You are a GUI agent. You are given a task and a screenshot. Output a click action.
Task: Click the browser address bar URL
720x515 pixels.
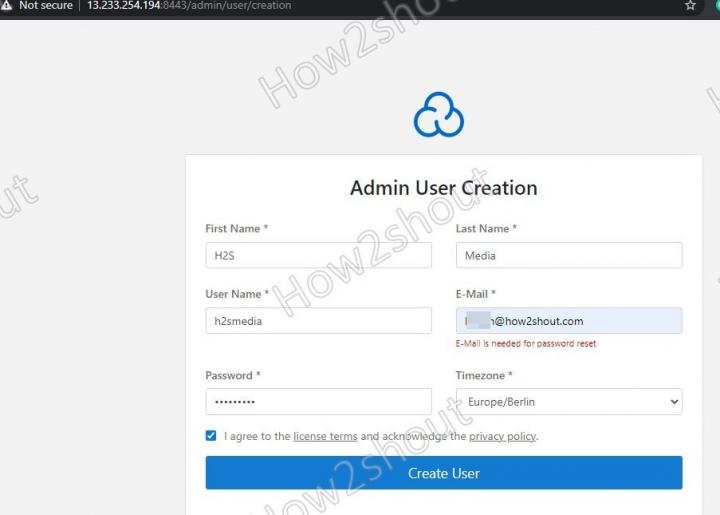[x=190, y=6]
